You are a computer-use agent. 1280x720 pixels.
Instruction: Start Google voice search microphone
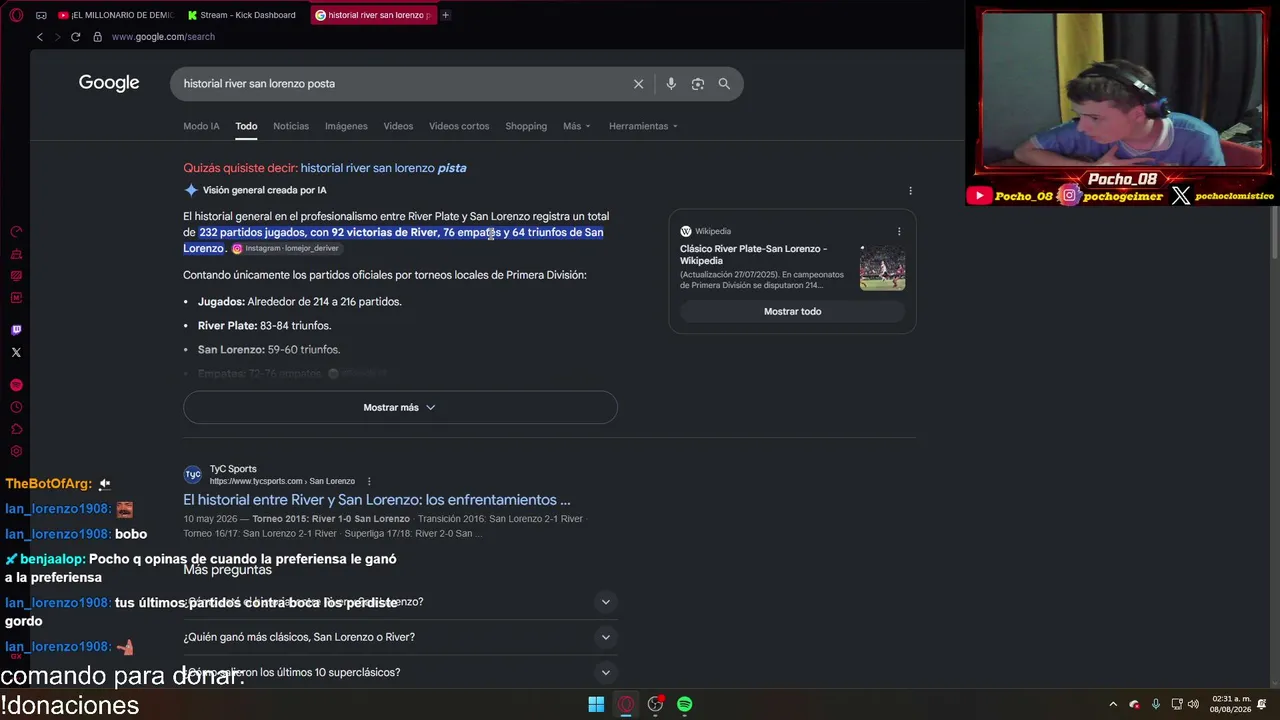click(671, 84)
